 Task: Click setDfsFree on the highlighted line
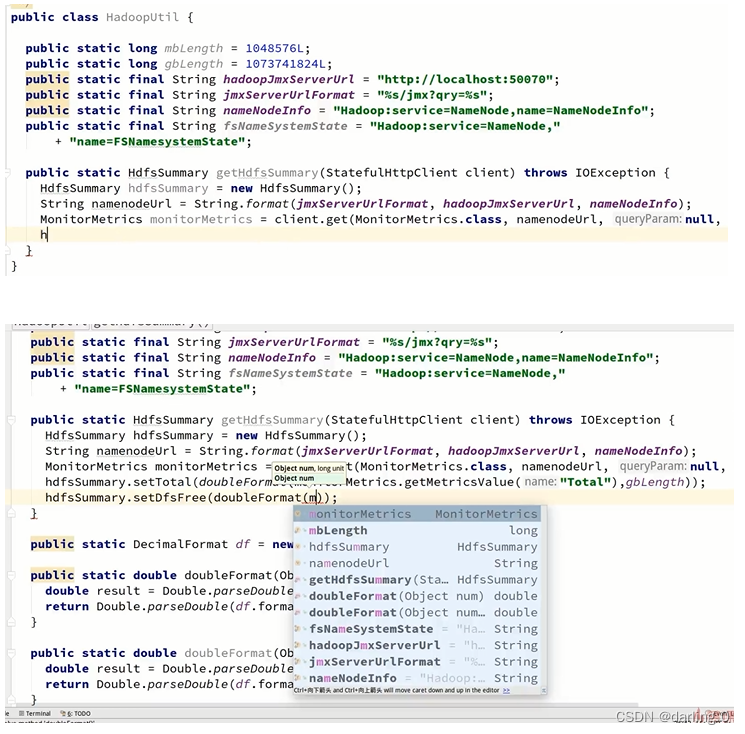click(x=170, y=498)
